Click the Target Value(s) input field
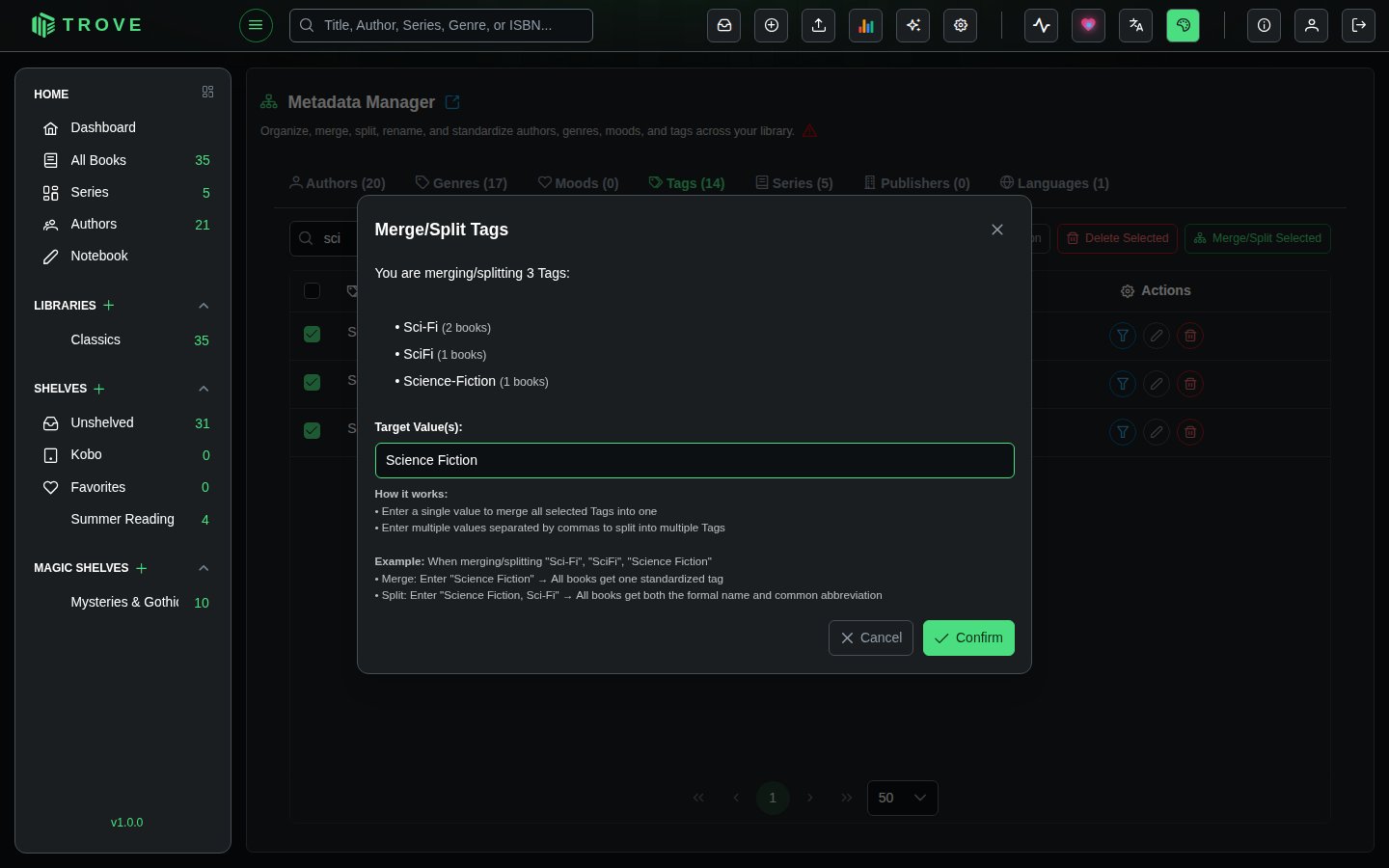Viewport: 1389px width, 868px height. click(x=694, y=460)
